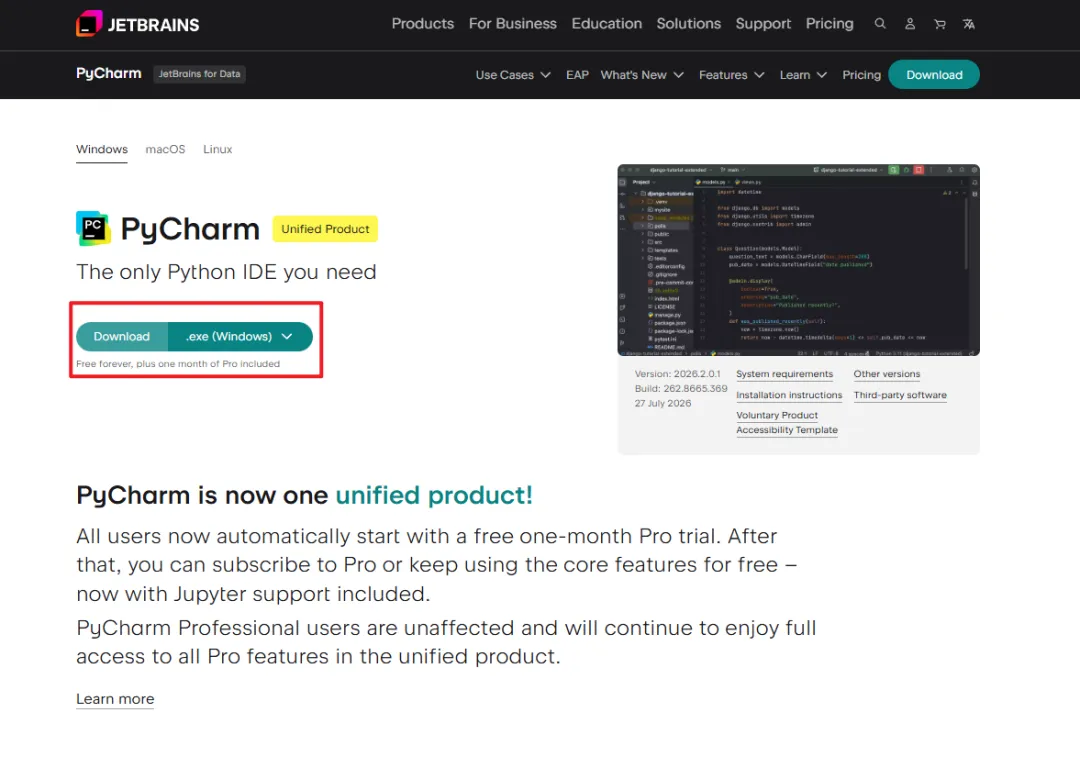The width and height of the screenshot is (1080, 779).
Task: Open the shopping cart icon
Action: click(939, 24)
